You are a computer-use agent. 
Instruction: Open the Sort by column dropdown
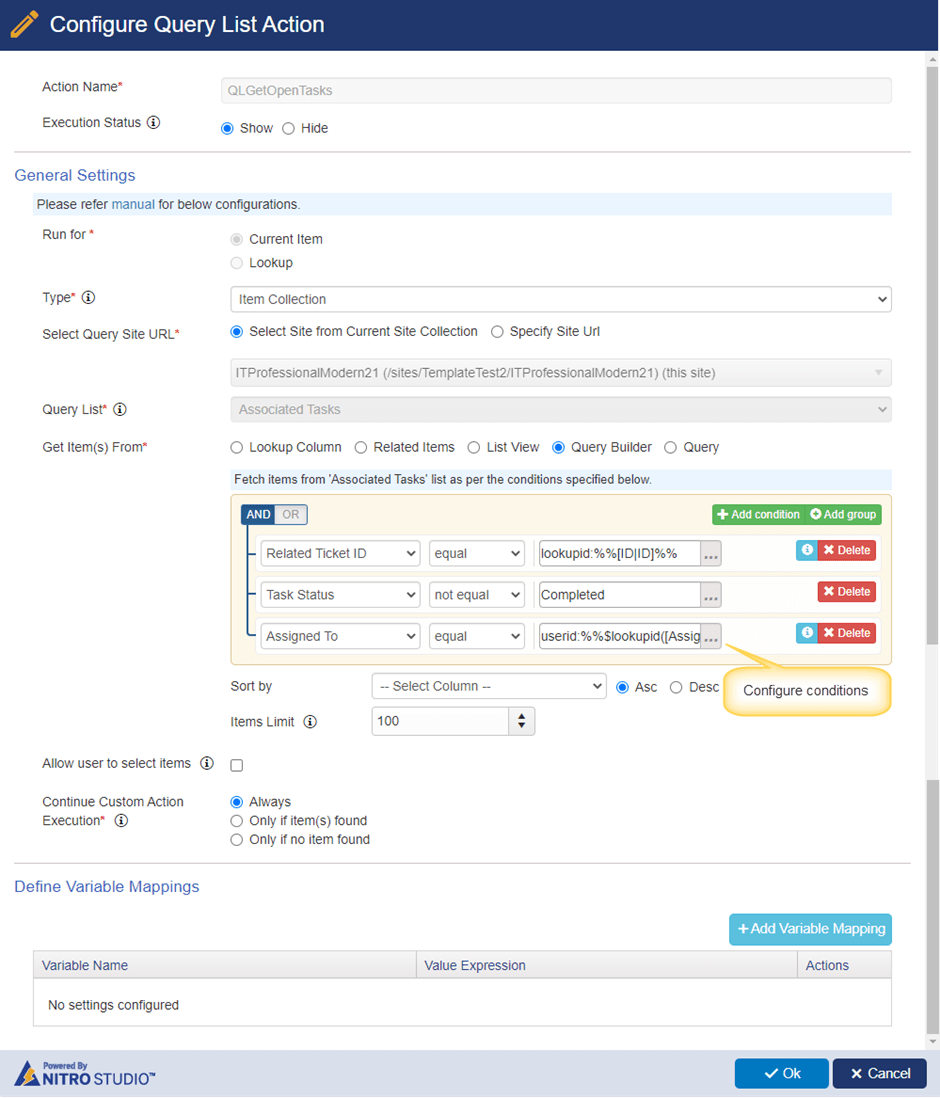tap(488, 687)
